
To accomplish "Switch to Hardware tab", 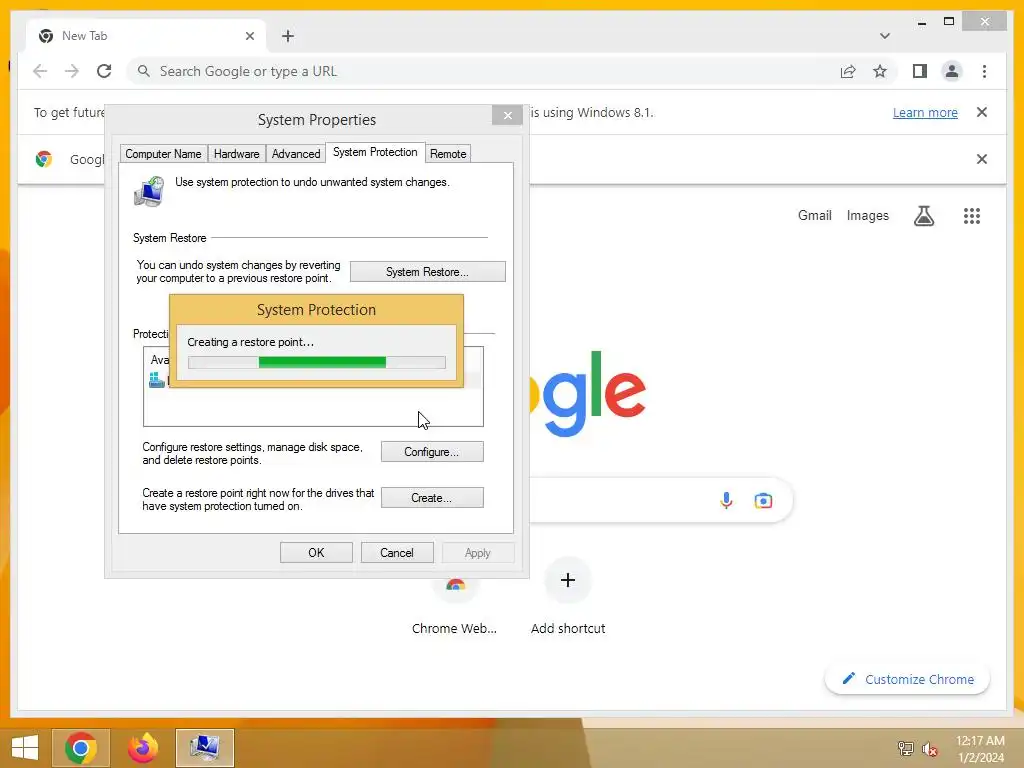I will [236, 153].
